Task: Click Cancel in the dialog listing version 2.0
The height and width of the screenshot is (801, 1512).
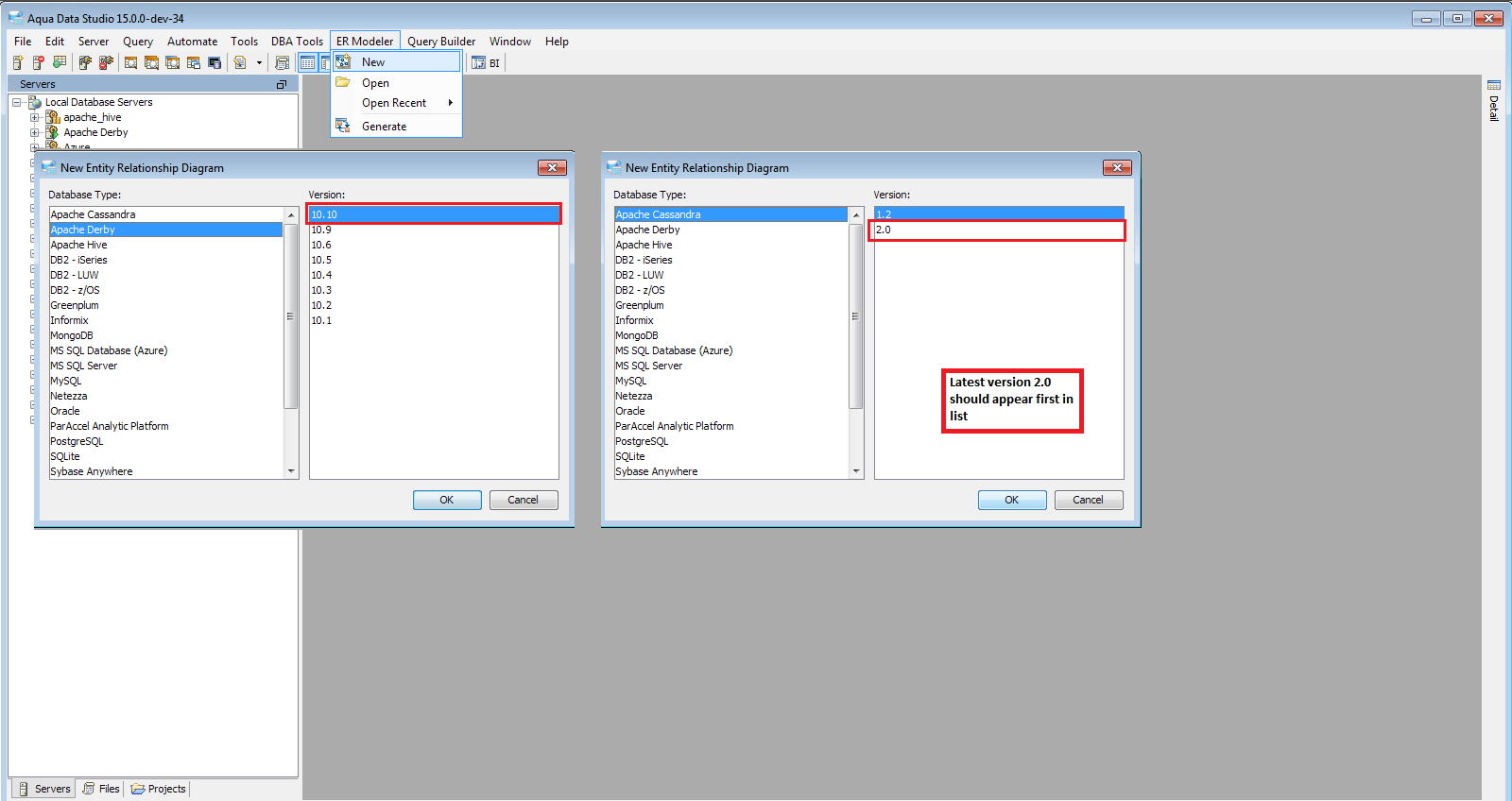Action: tap(1089, 501)
